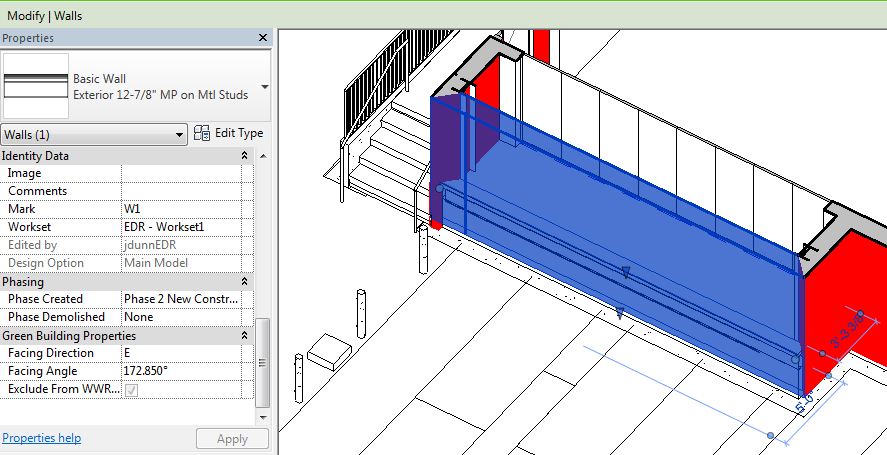Collapse the Green Building Properties section
Viewport: 887px width, 455px height.
point(244,336)
